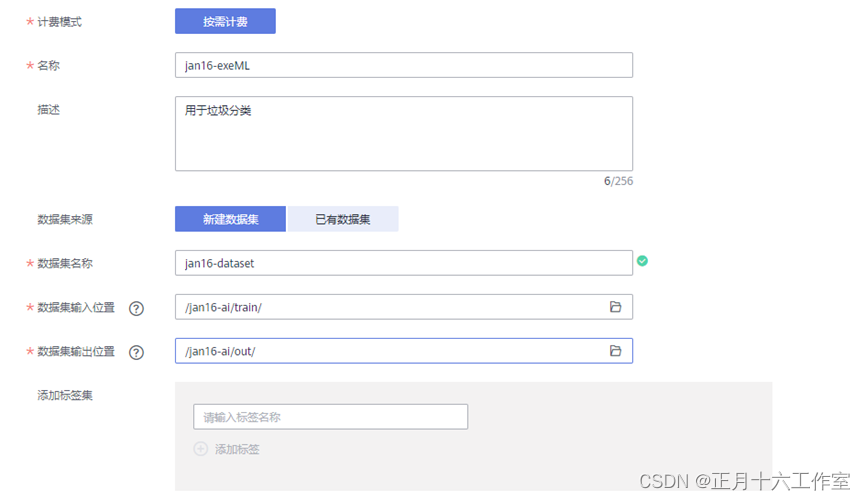Click the 6/256 character counter
The height and width of the screenshot is (500, 865).
click(x=618, y=181)
